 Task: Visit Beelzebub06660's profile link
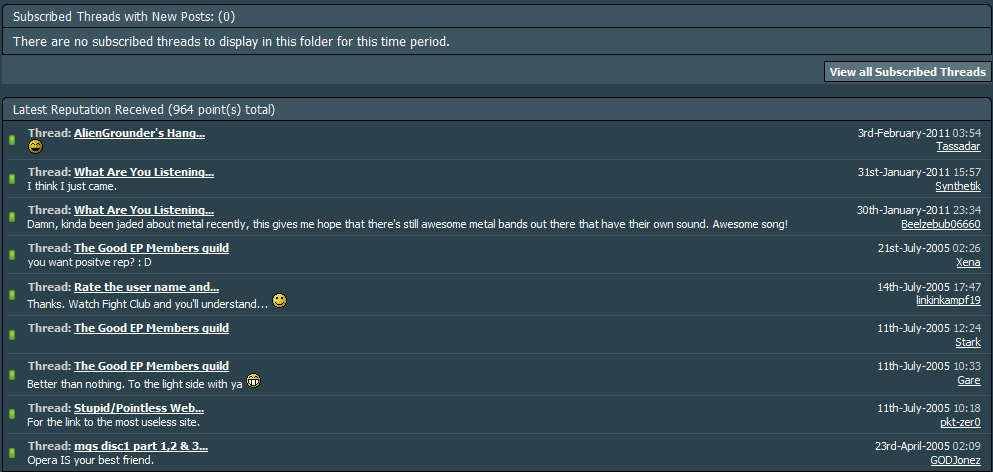[x=941, y=224]
